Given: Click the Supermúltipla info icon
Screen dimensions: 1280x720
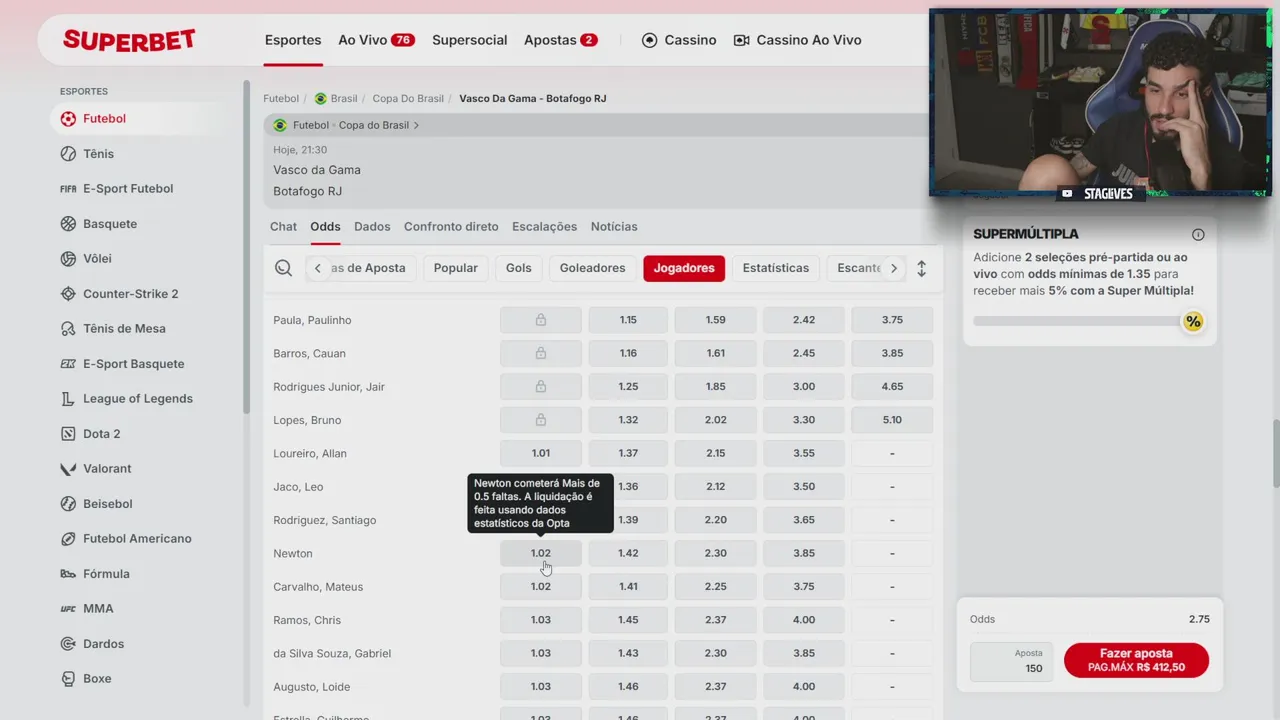Looking at the screenshot, I should point(1198,235).
